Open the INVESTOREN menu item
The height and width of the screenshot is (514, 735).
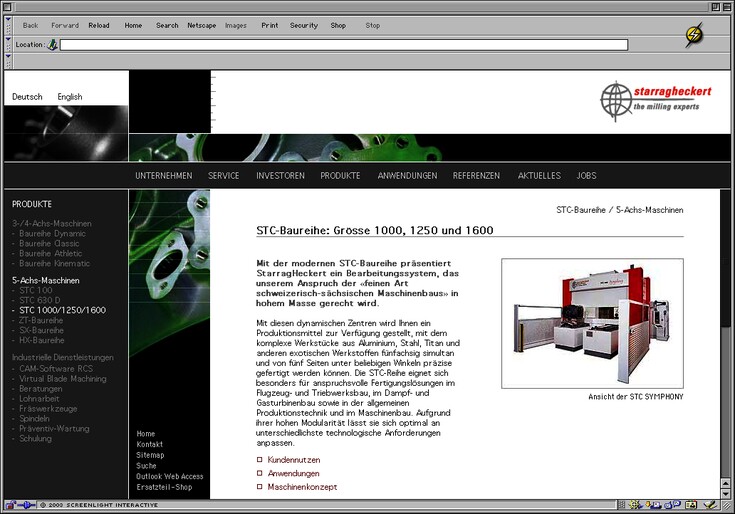pyautogui.click(x=280, y=176)
